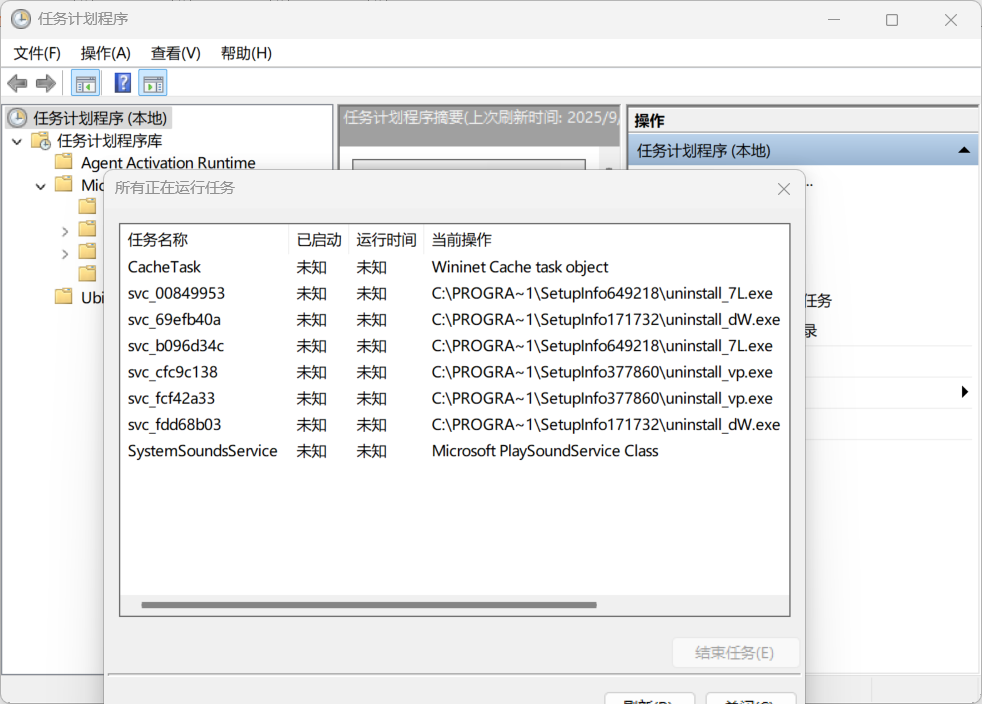Toggle the action pane toolbar icon

[153, 83]
